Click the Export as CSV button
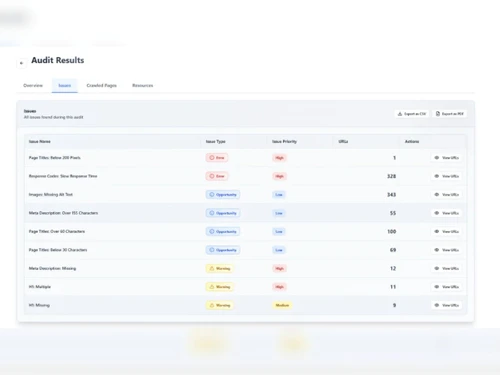Image resolution: width=500 pixels, height=375 pixels. (x=412, y=114)
